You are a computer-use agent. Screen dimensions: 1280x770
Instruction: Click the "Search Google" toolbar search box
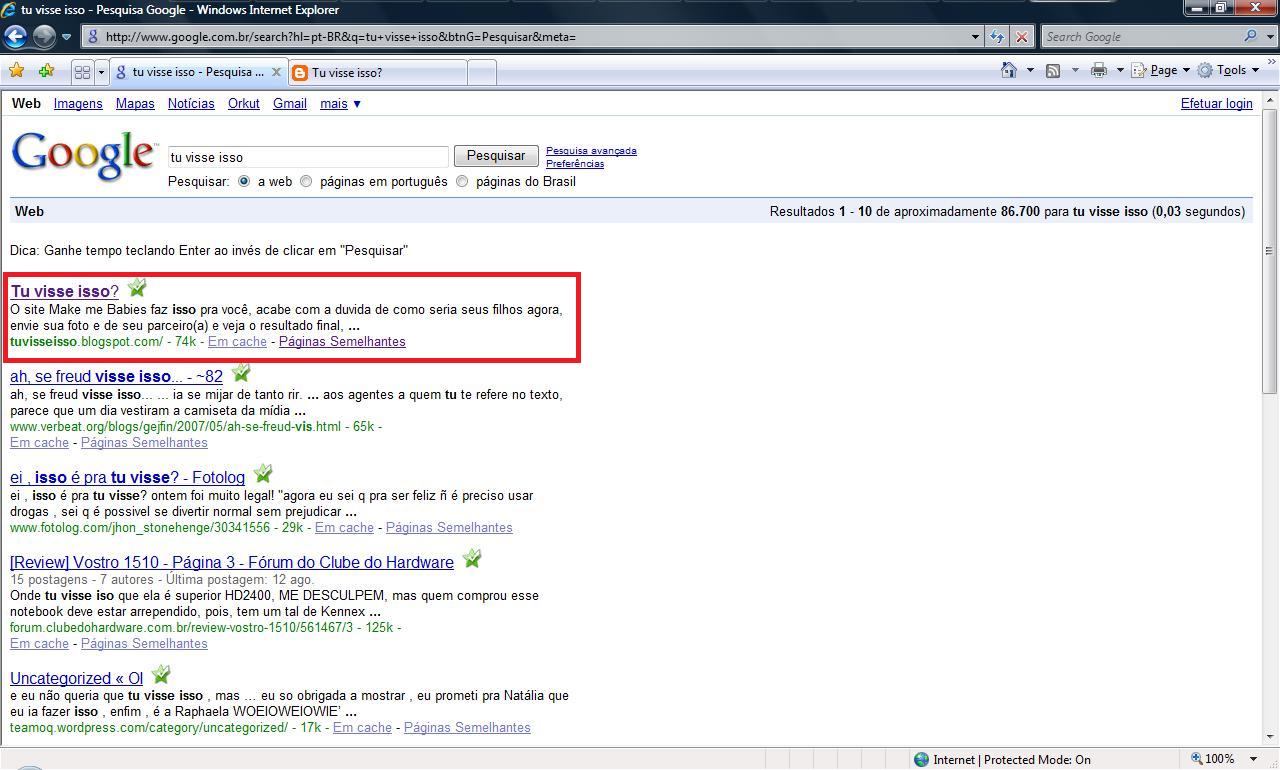1140,37
